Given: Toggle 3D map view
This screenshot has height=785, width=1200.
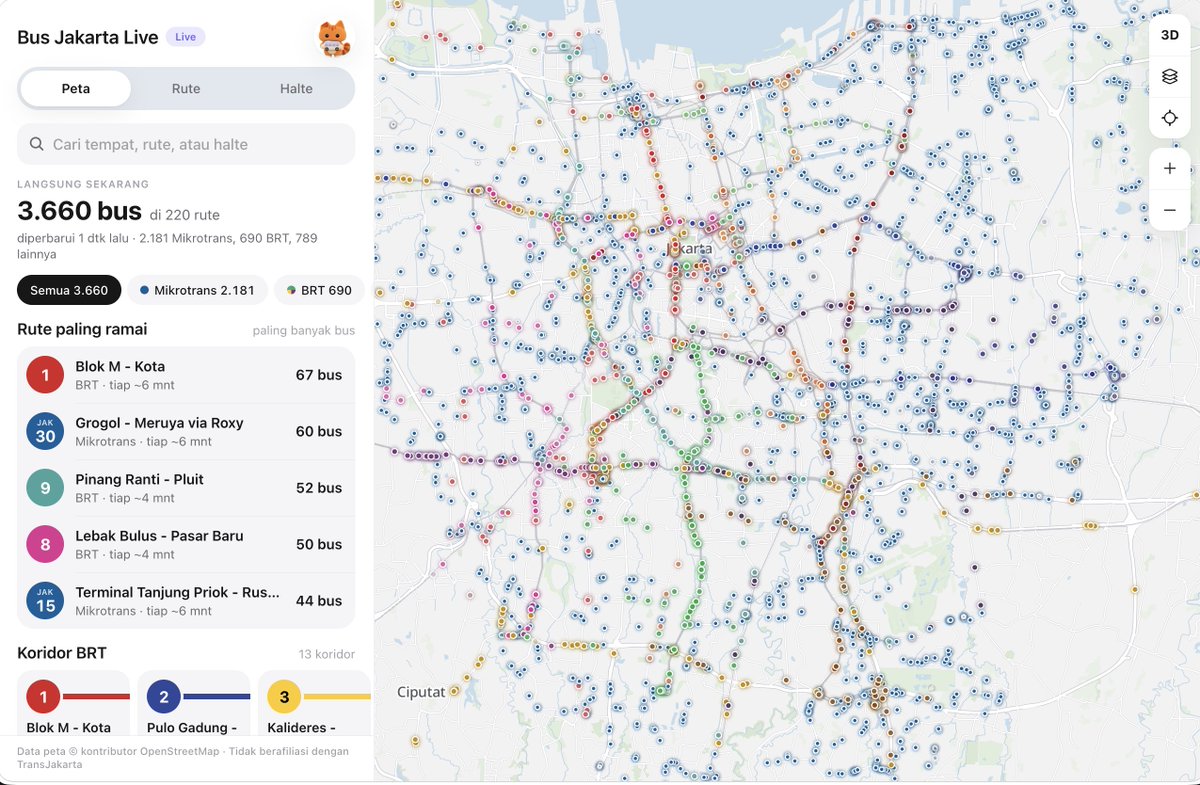Looking at the screenshot, I should pos(1170,35).
